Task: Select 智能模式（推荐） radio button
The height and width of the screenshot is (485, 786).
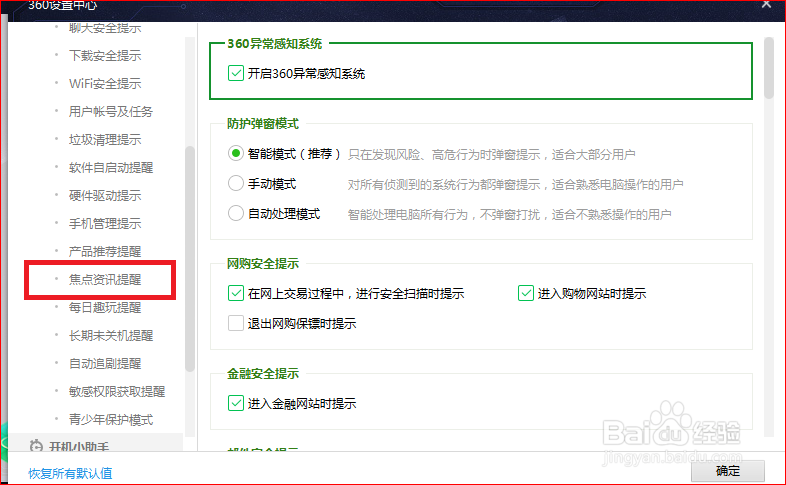Action: click(x=236, y=153)
